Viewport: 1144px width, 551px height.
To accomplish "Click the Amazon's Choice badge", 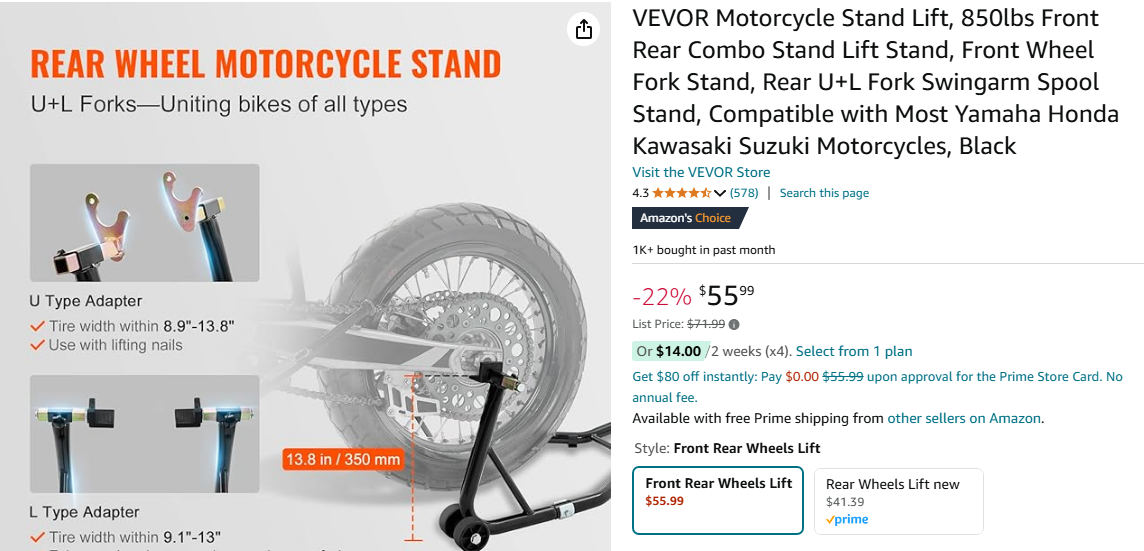I will pyautogui.click(x=686, y=218).
